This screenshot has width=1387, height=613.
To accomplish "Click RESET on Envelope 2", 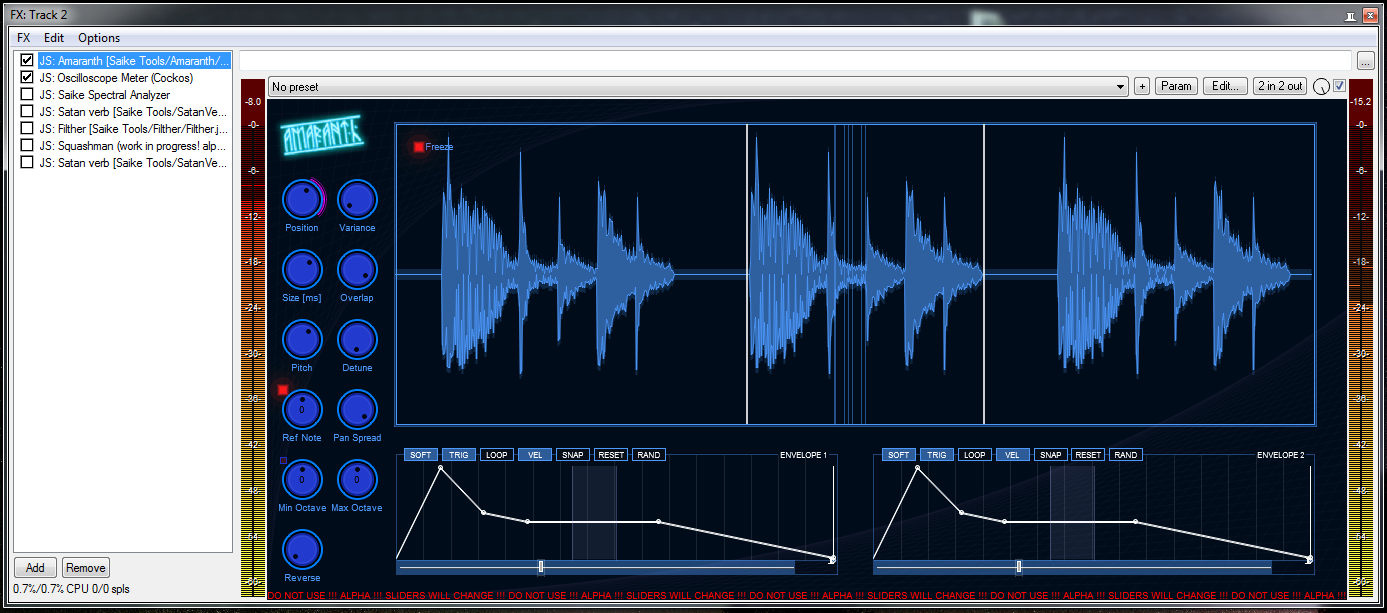I will tap(1088, 455).
